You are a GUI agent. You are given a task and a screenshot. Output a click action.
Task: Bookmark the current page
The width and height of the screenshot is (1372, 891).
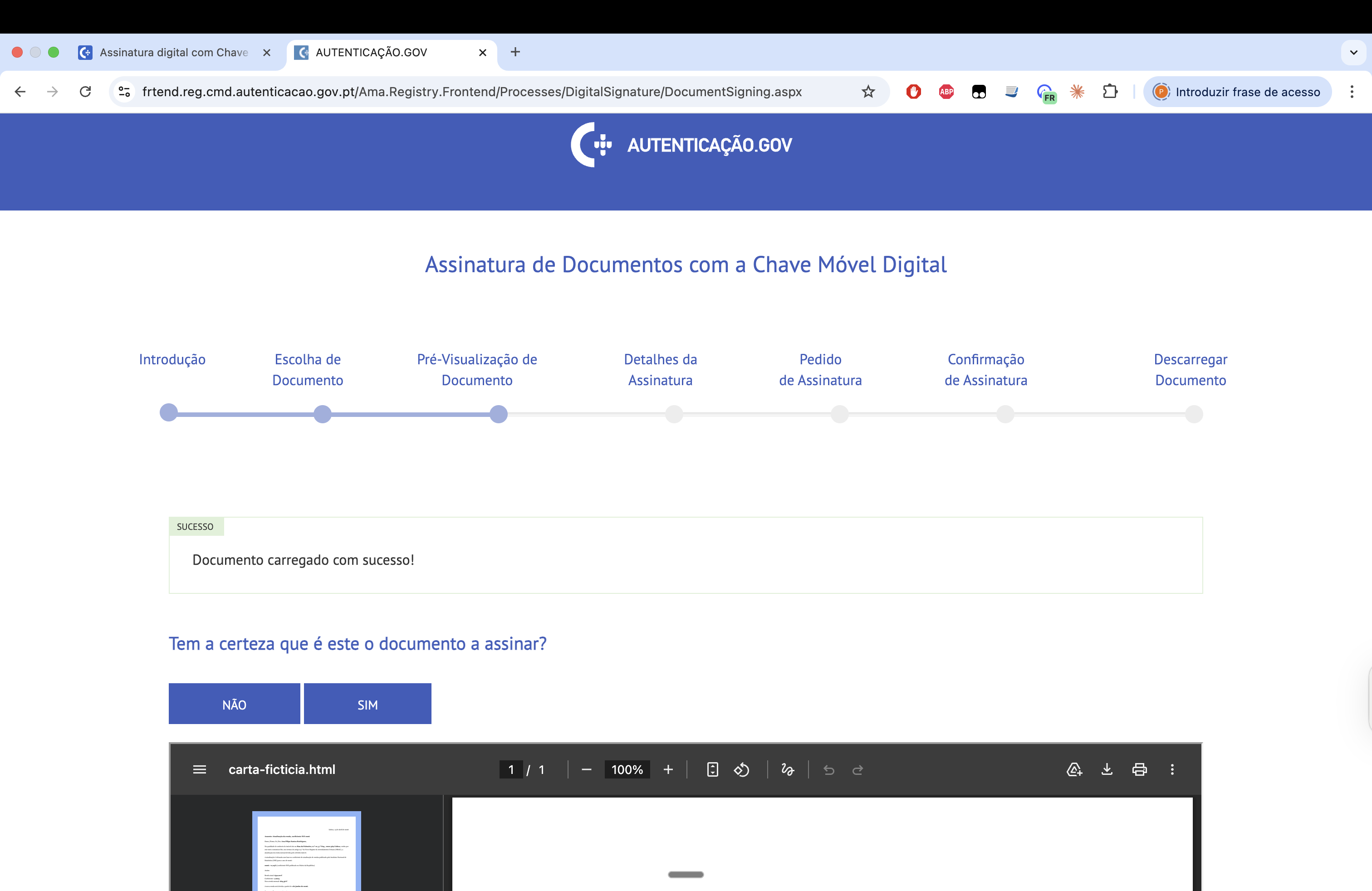(869, 92)
